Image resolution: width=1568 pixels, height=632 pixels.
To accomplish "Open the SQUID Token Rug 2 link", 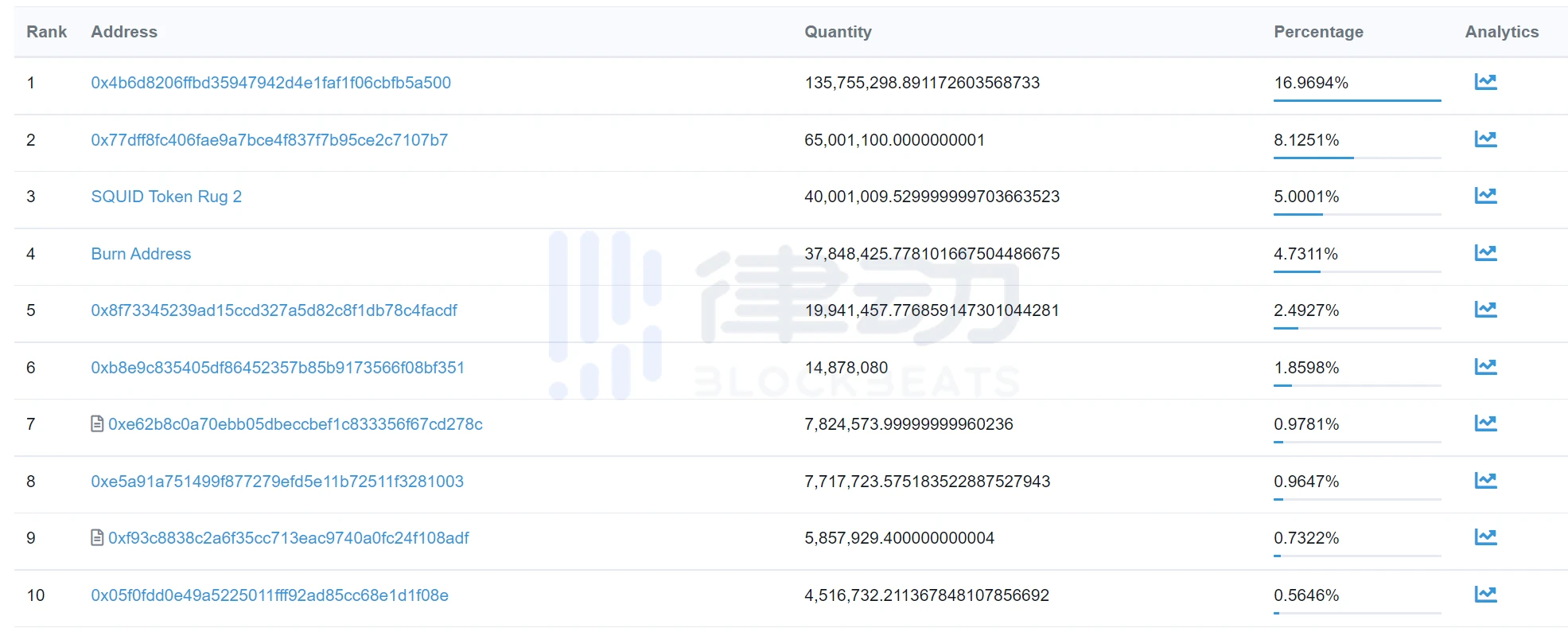I will click(x=166, y=197).
